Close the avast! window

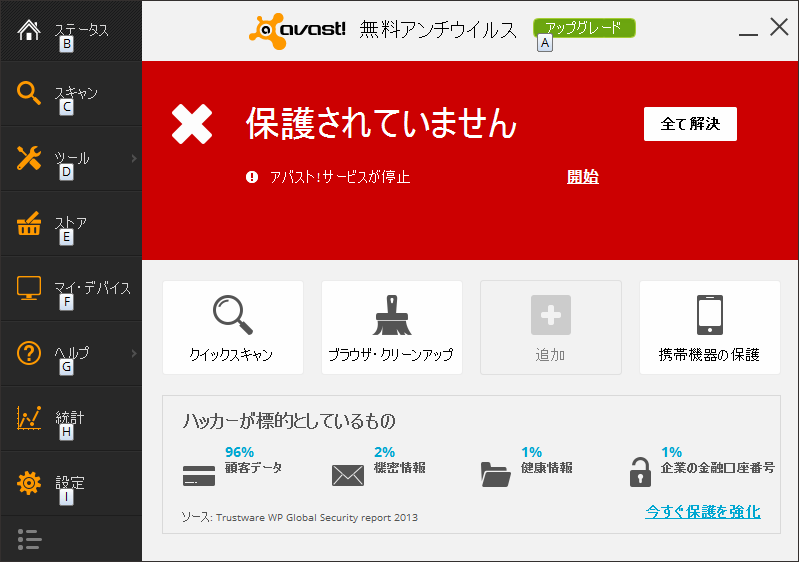click(779, 27)
